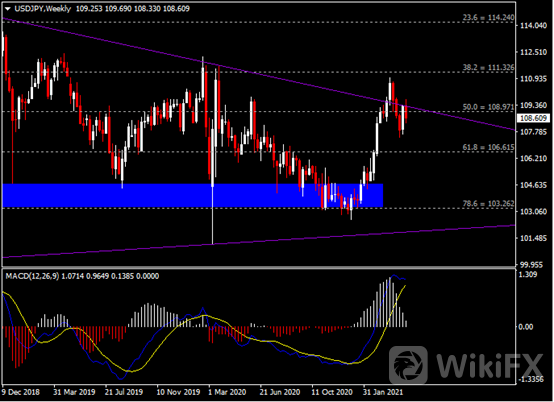Click the MACD(12,26,9) indicator label

(33, 276)
